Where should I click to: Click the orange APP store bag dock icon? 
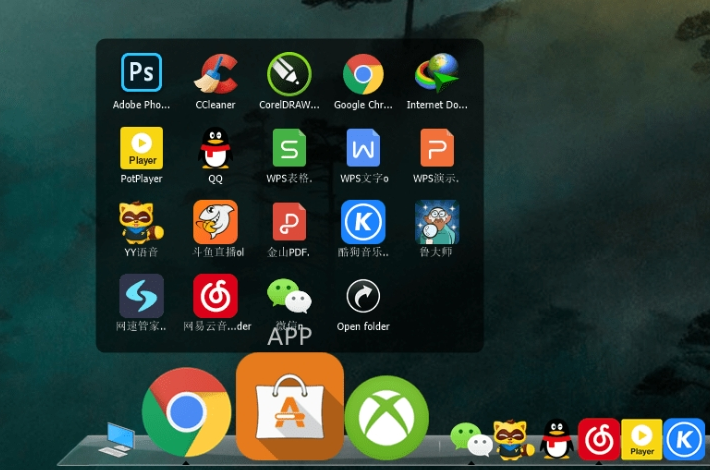point(290,406)
